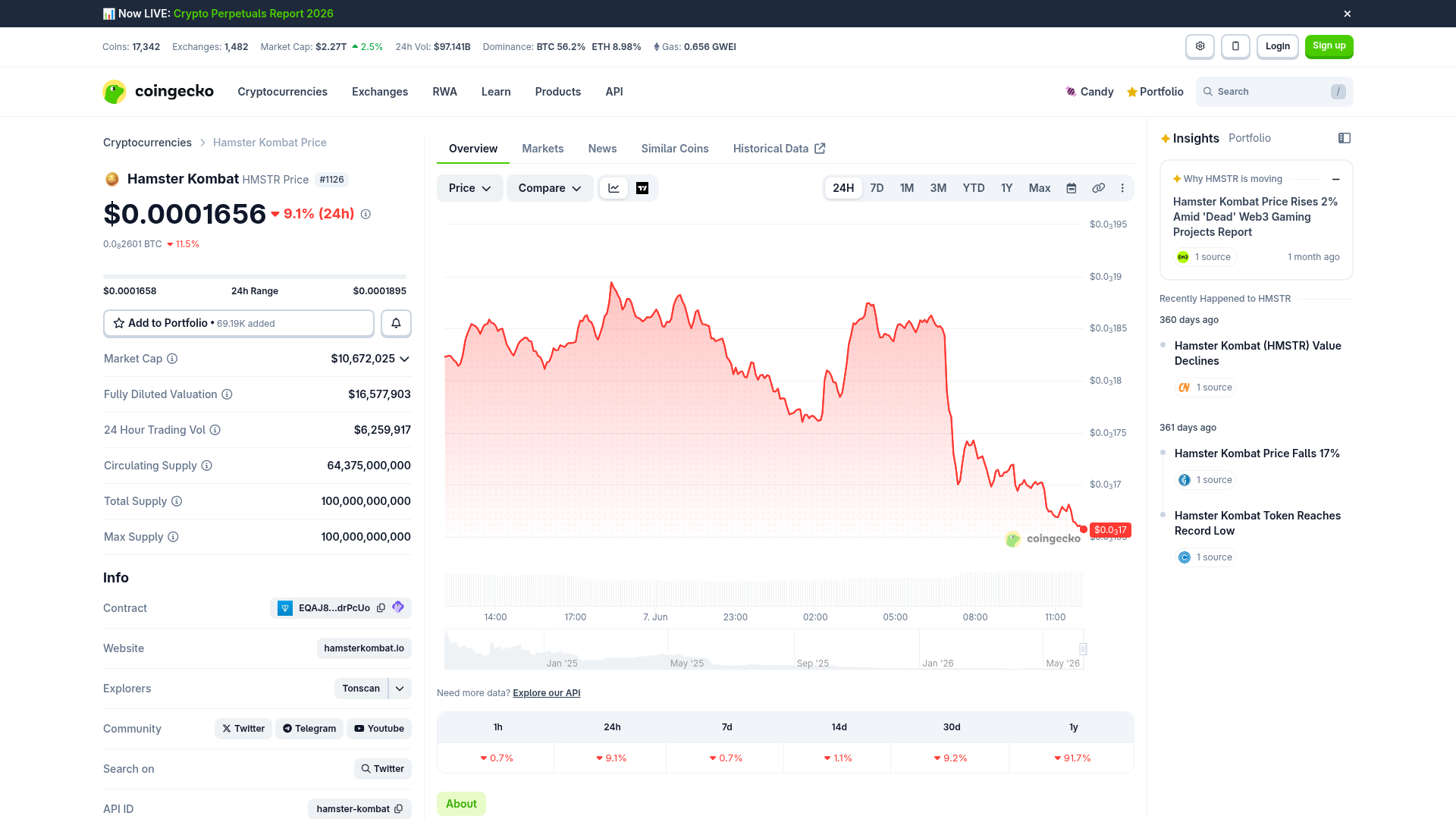Select 1Y chart range

pos(1006,188)
